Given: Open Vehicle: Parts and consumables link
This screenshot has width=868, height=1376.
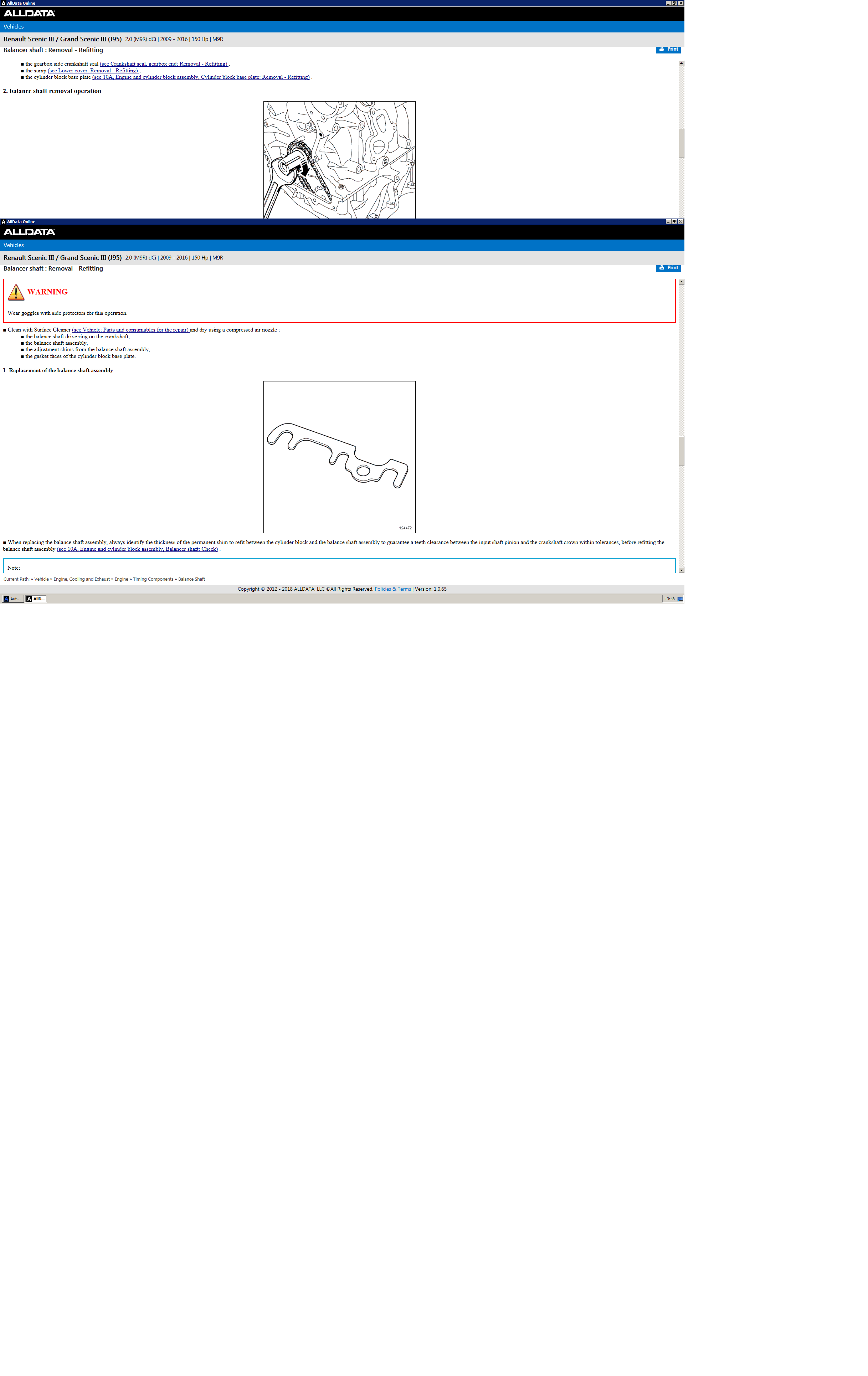Looking at the screenshot, I should click(x=130, y=330).
